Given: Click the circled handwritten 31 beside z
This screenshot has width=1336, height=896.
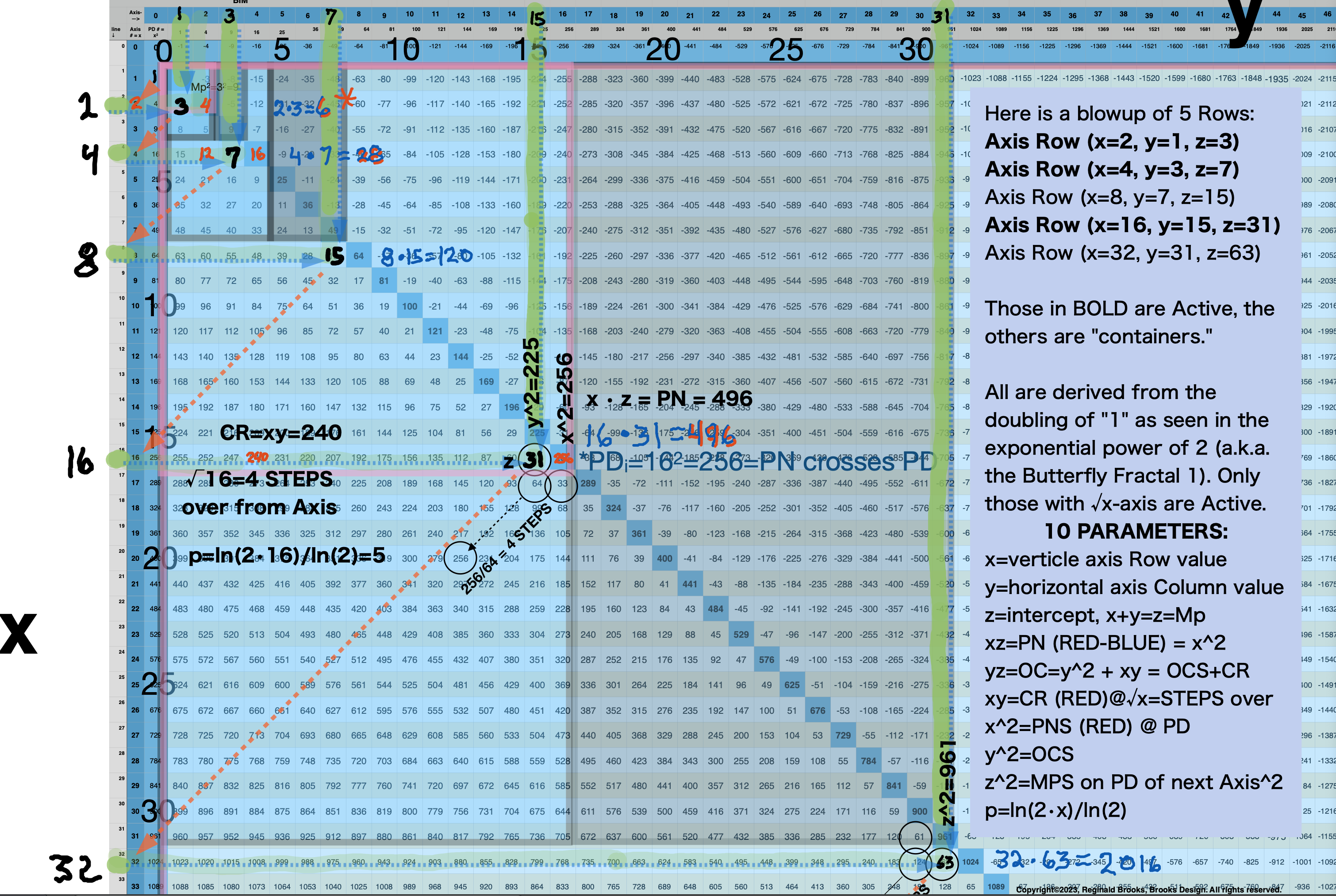Looking at the screenshot, I should 534,459.
